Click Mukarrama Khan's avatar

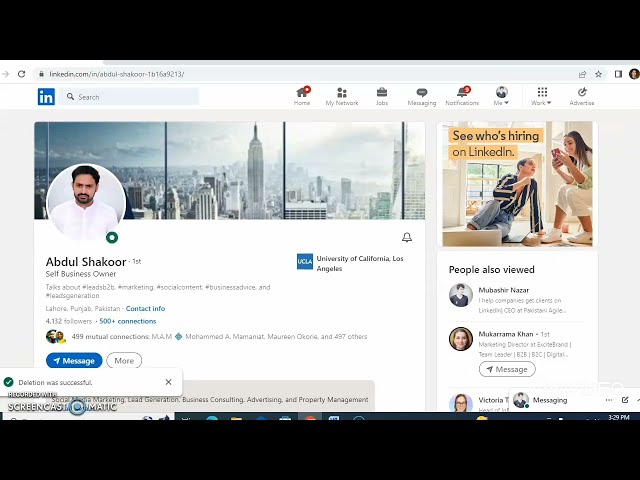[461, 339]
